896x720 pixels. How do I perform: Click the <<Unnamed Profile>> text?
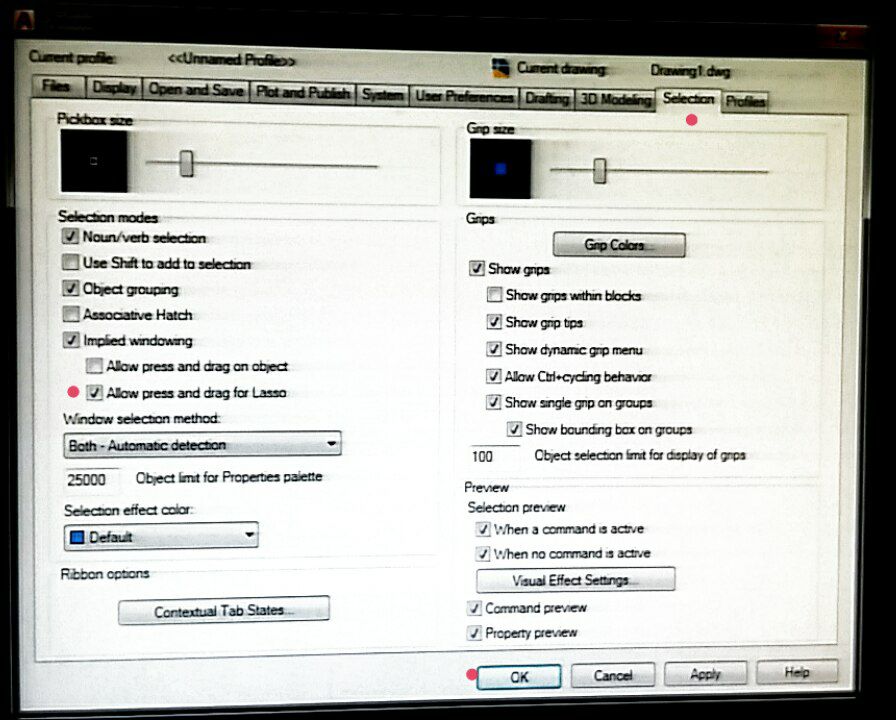tap(231, 59)
